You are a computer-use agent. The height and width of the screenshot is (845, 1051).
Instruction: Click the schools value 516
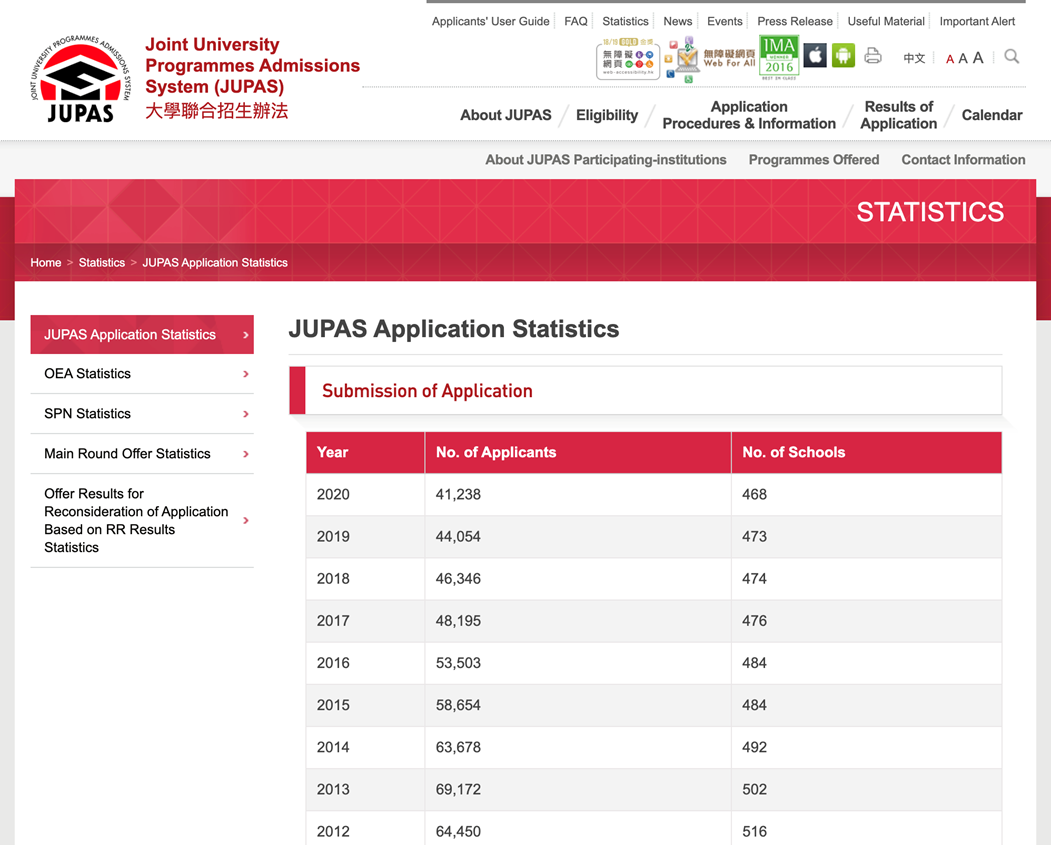coord(754,832)
